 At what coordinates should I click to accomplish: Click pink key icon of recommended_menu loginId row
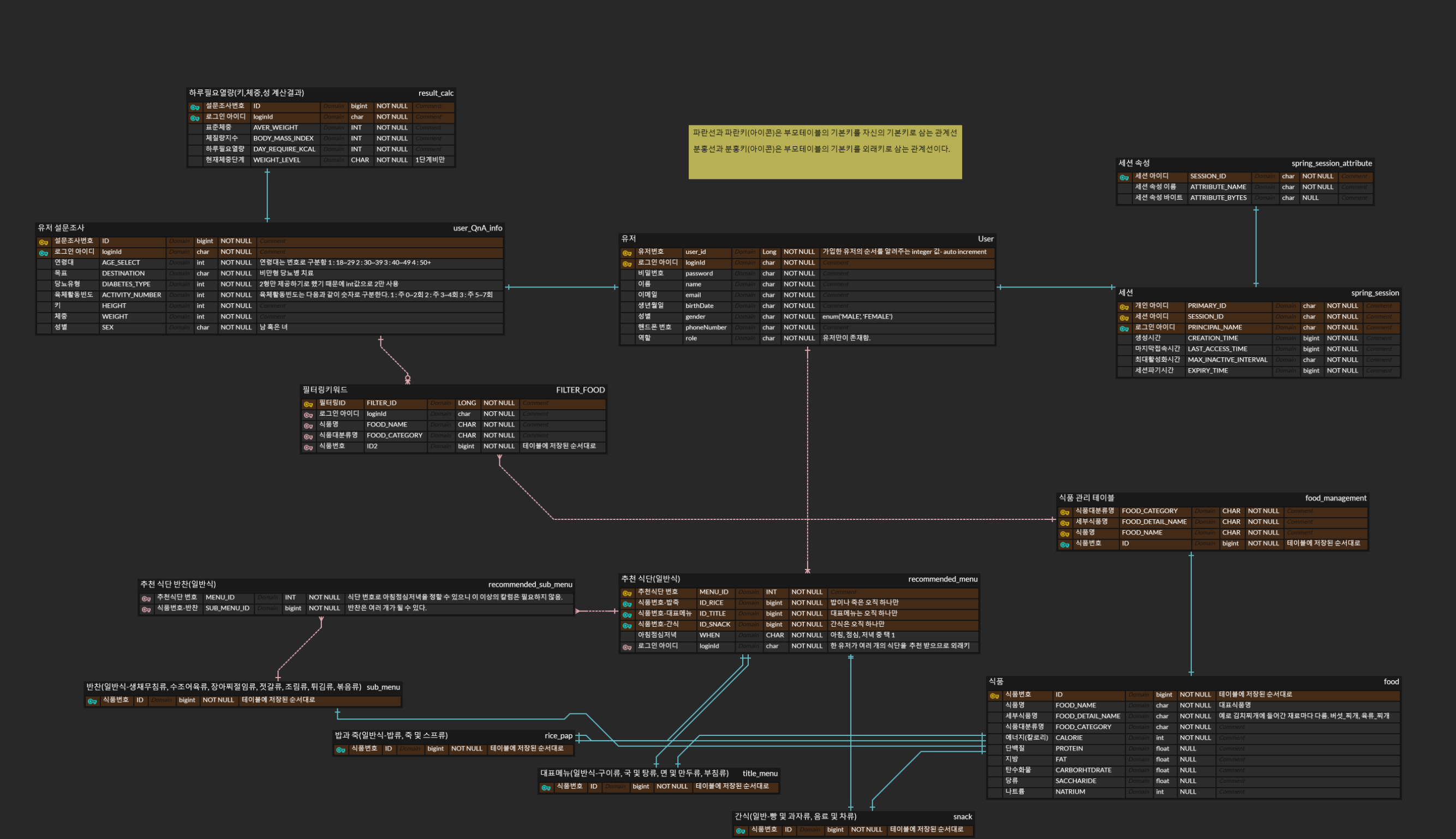click(627, 648)
